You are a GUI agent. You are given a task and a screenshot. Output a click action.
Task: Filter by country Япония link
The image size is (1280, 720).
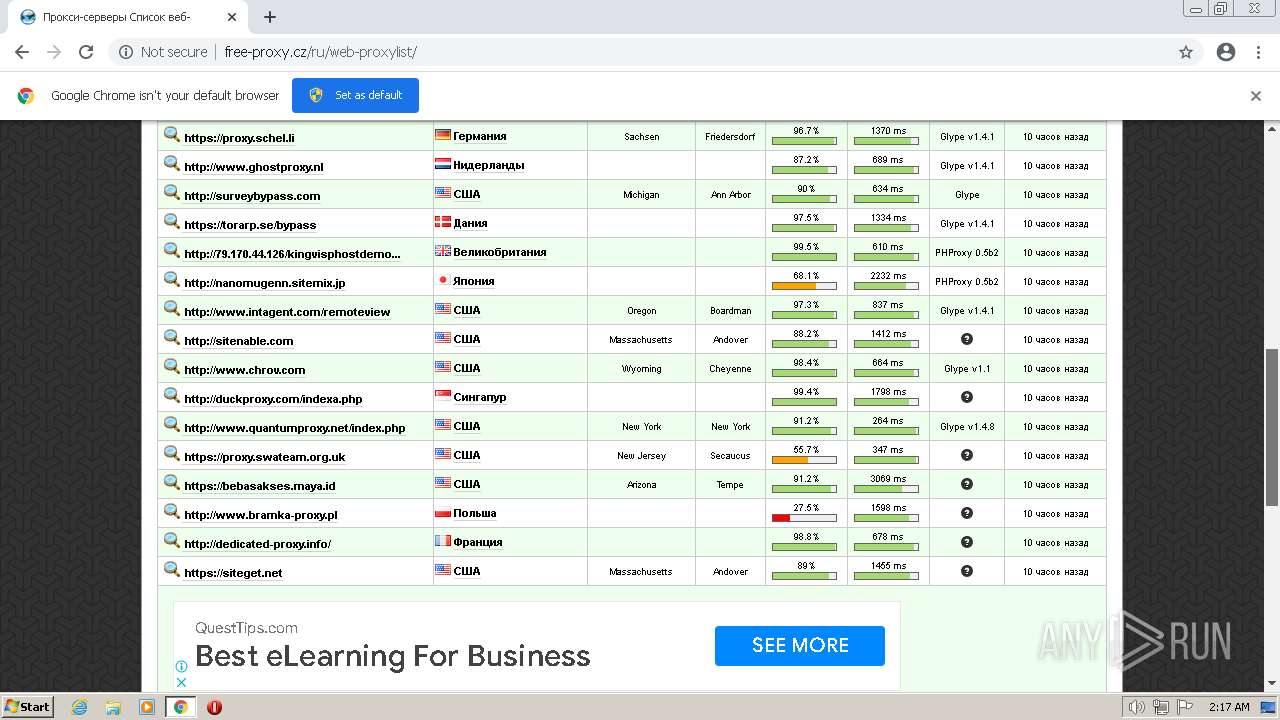point(473,281)
